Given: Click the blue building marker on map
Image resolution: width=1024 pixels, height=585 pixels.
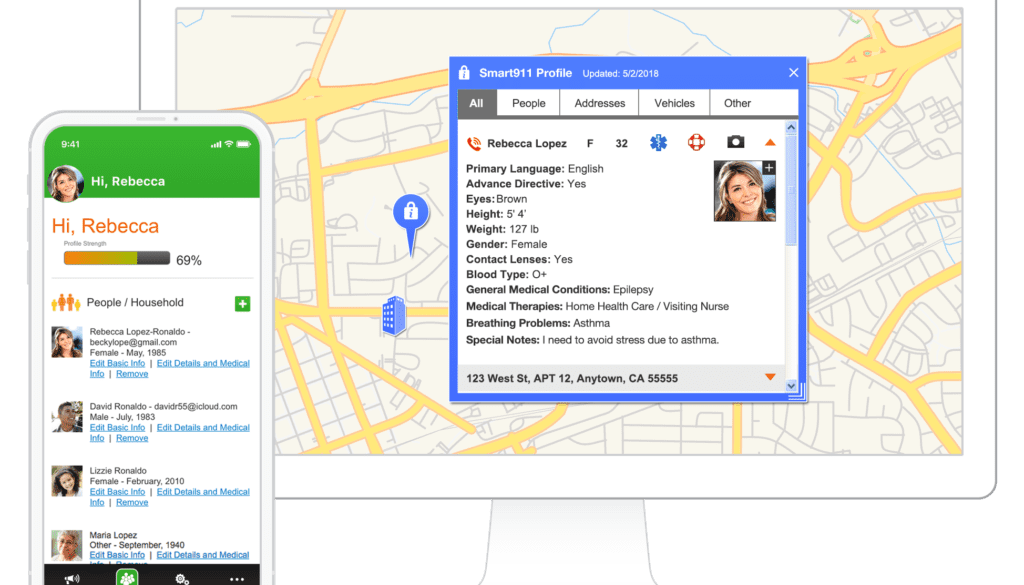Looking at the screenshot, I should (x=394, y=315).
